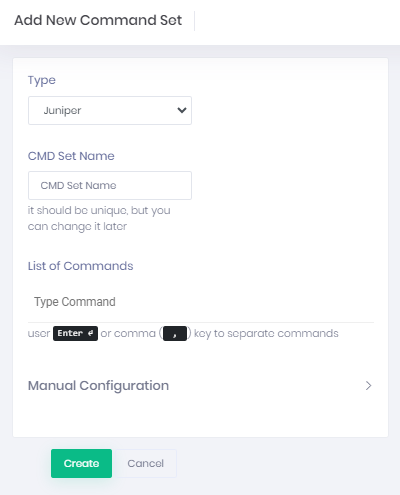Viewport: 400px width, 495px height.
Task: Click the List of Commands label
Action: (80, 266)
